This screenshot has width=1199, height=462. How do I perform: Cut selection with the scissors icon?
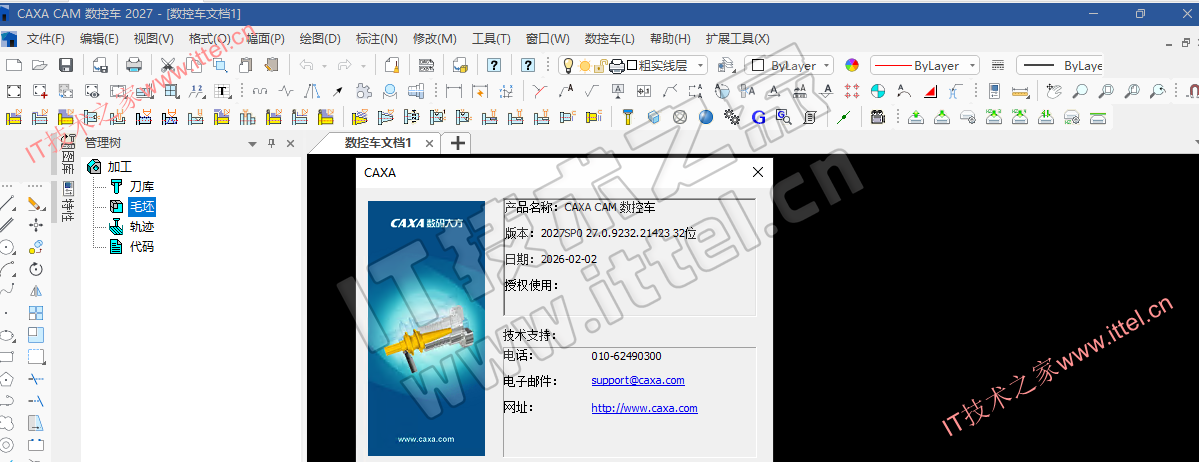[x=168, y=66]
